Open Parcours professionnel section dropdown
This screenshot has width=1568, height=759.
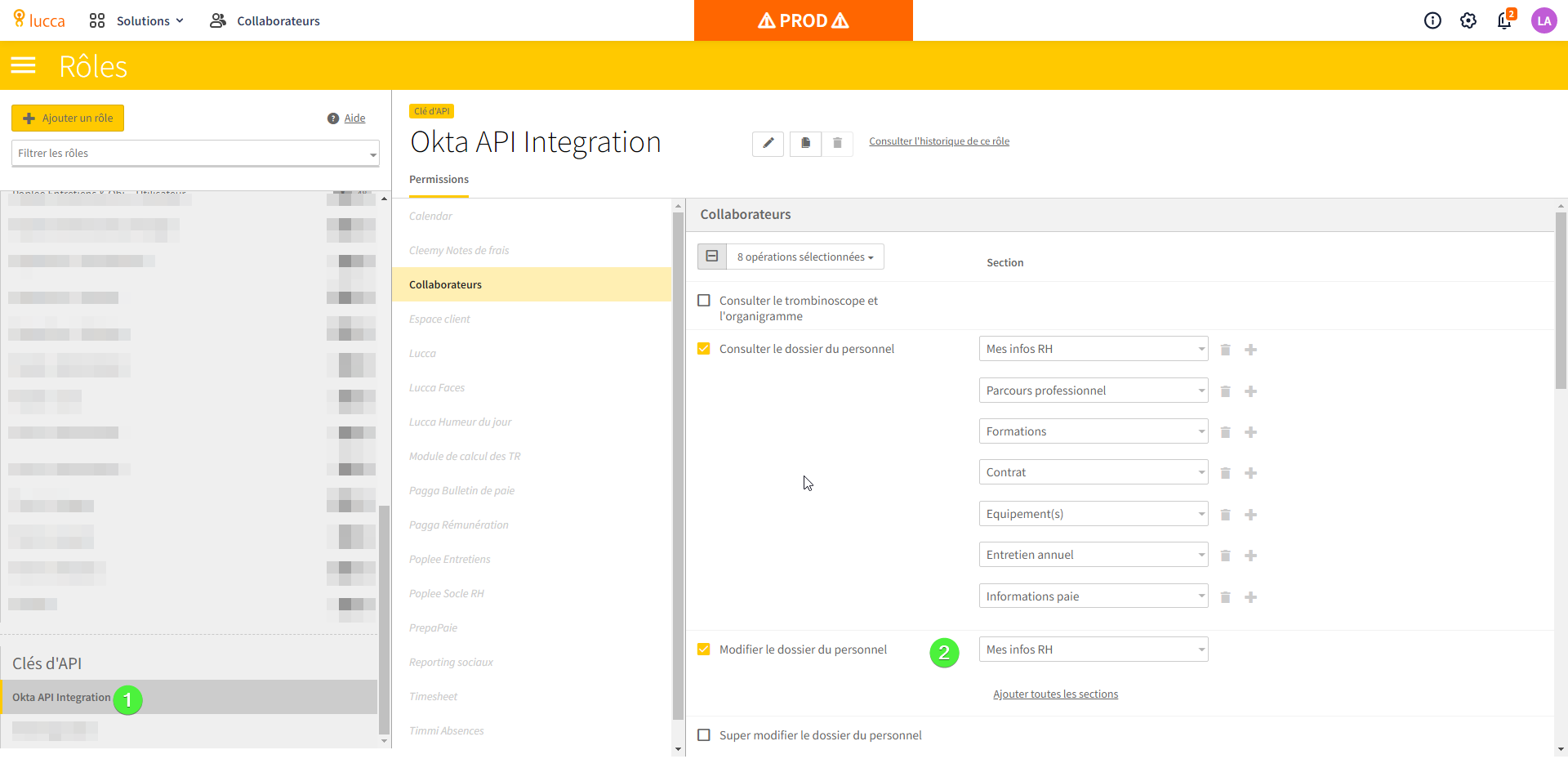click(x=1094, y=391)
